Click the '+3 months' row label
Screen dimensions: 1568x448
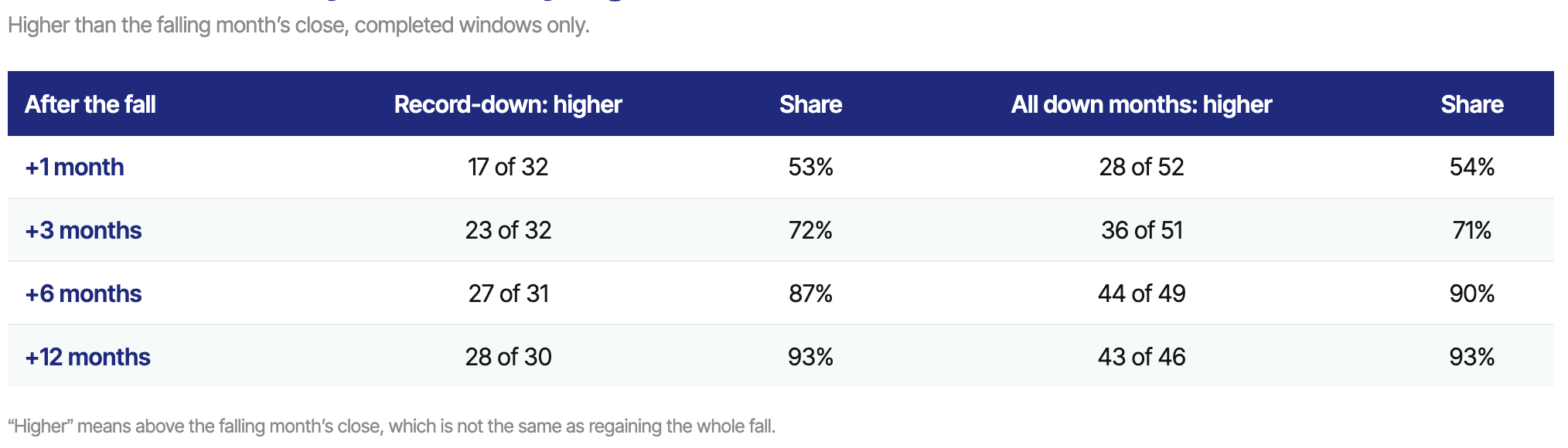(84, 230)
